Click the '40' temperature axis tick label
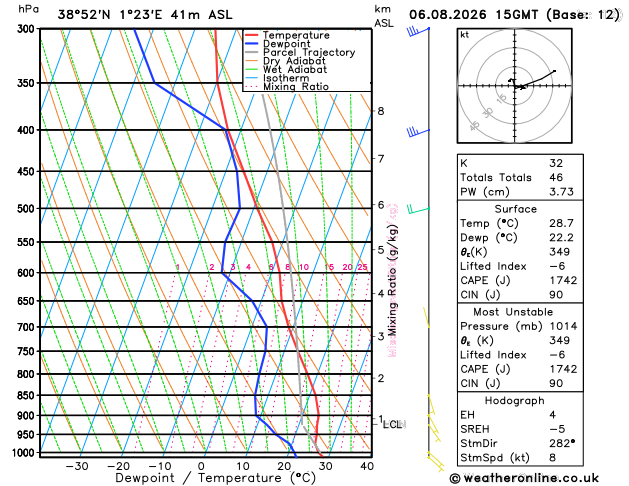Image resolution: width=629 pixels, height=486 pixels. 367,466
